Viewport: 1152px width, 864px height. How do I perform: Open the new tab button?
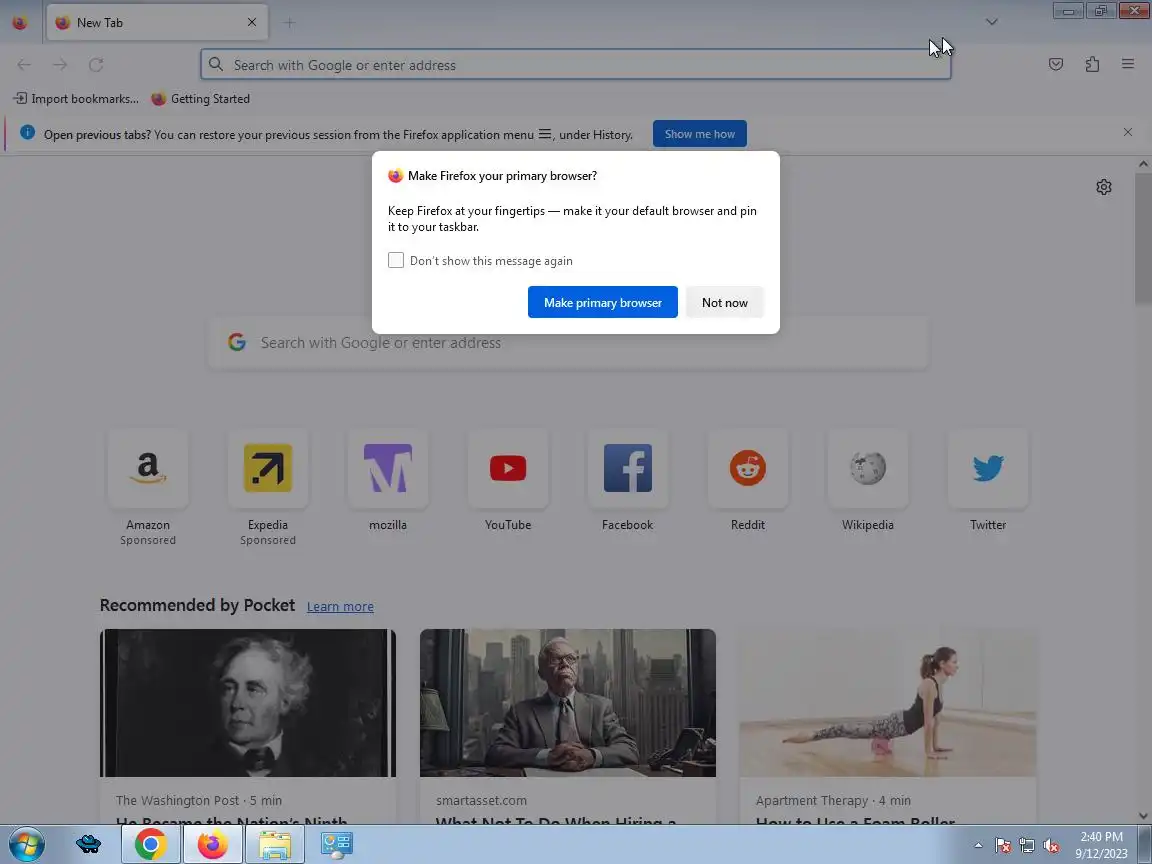tap(289, 23)
